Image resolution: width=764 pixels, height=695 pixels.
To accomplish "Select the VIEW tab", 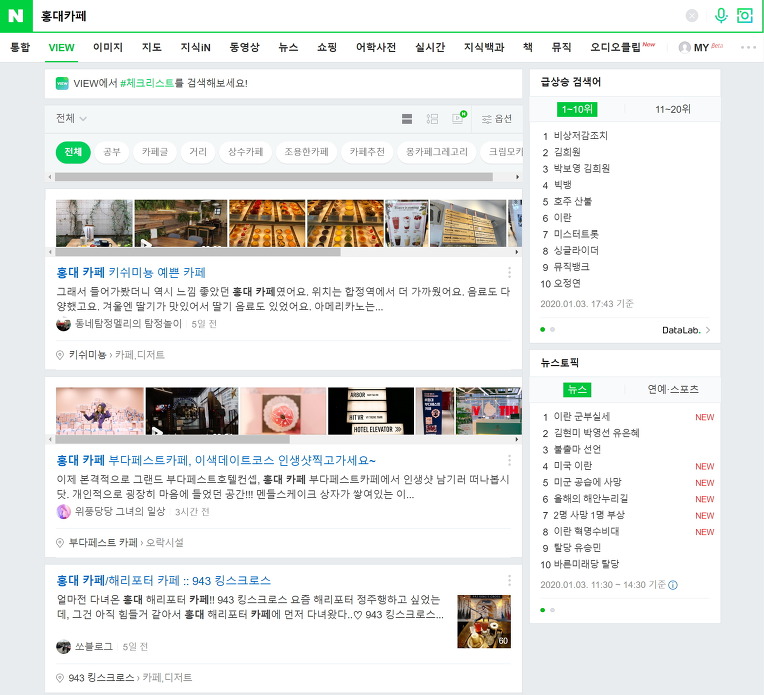I will [61, 47].
